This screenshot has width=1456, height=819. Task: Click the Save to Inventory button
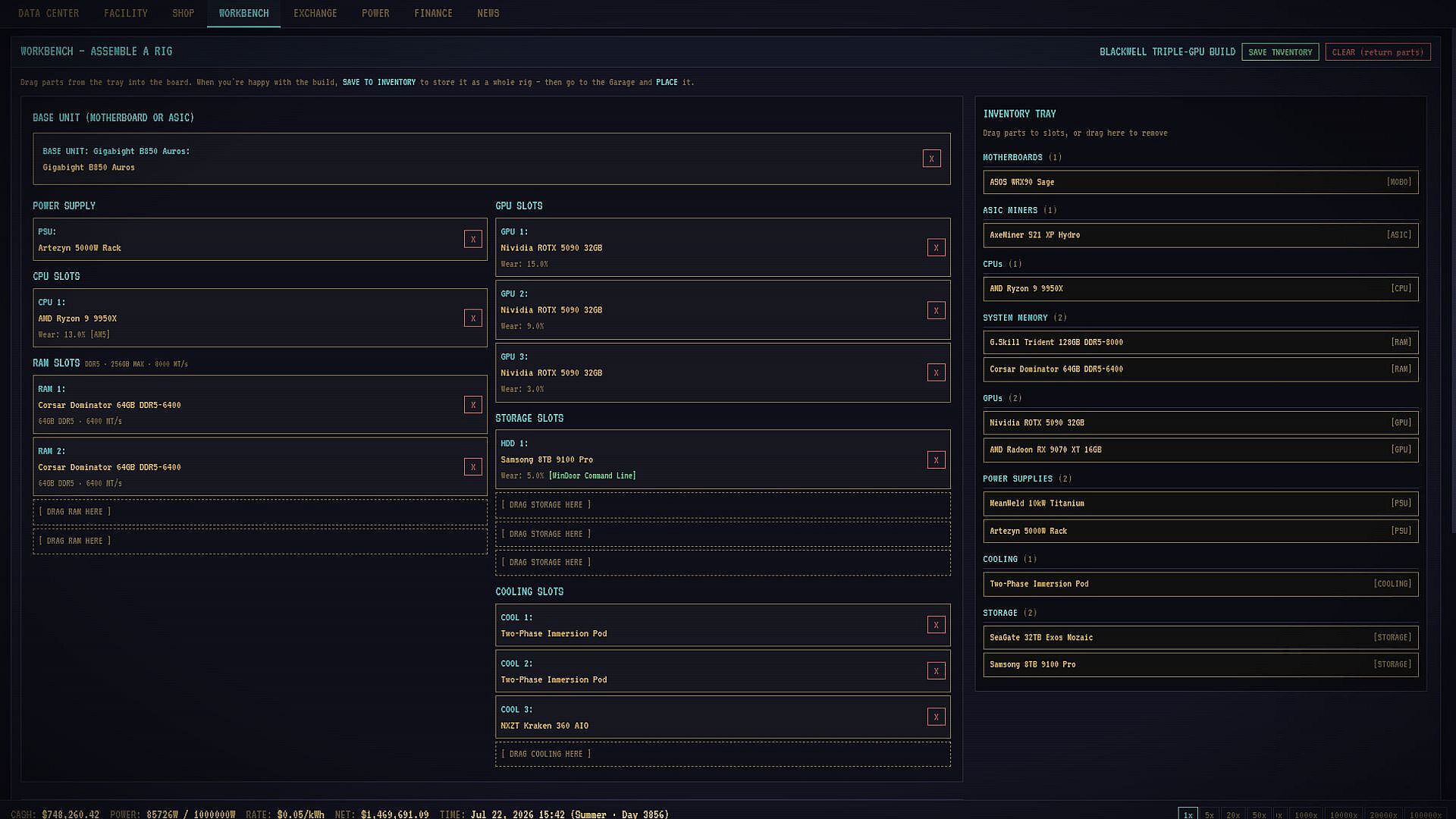coord(1280,52)
